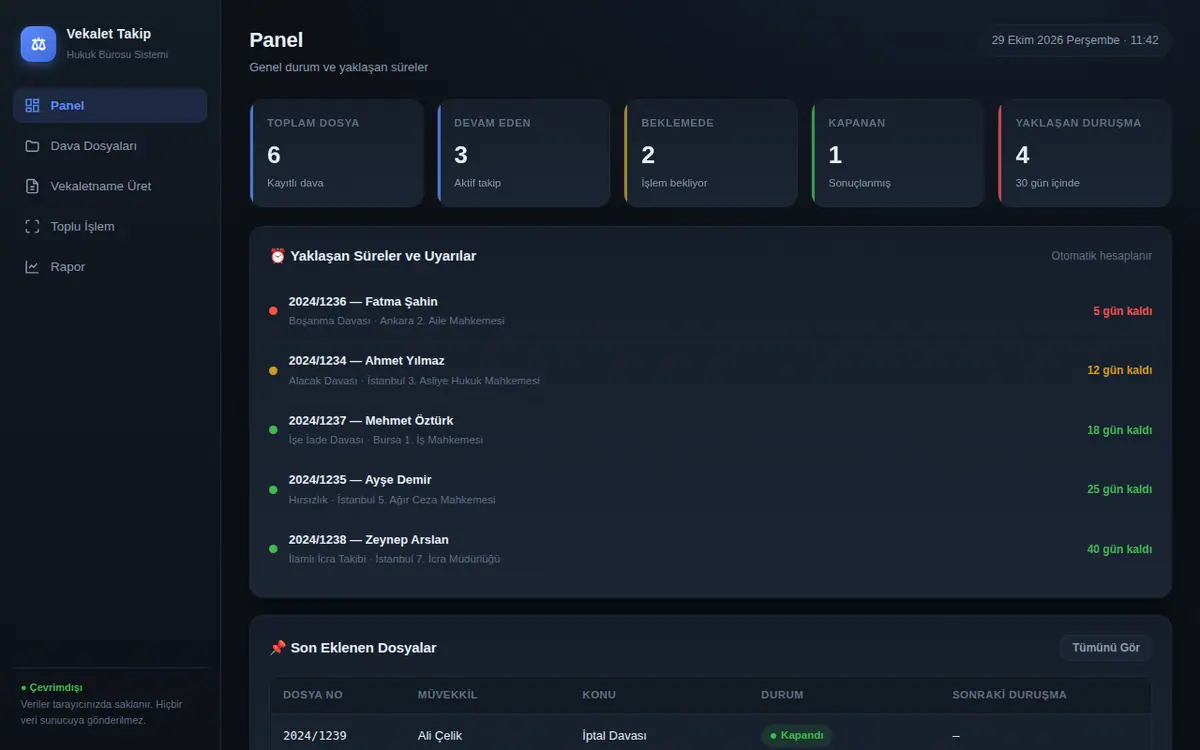Select Toplu İşlem from sidebar
The height and width of the screenshot is (750, 1200).
coord(110,227)
